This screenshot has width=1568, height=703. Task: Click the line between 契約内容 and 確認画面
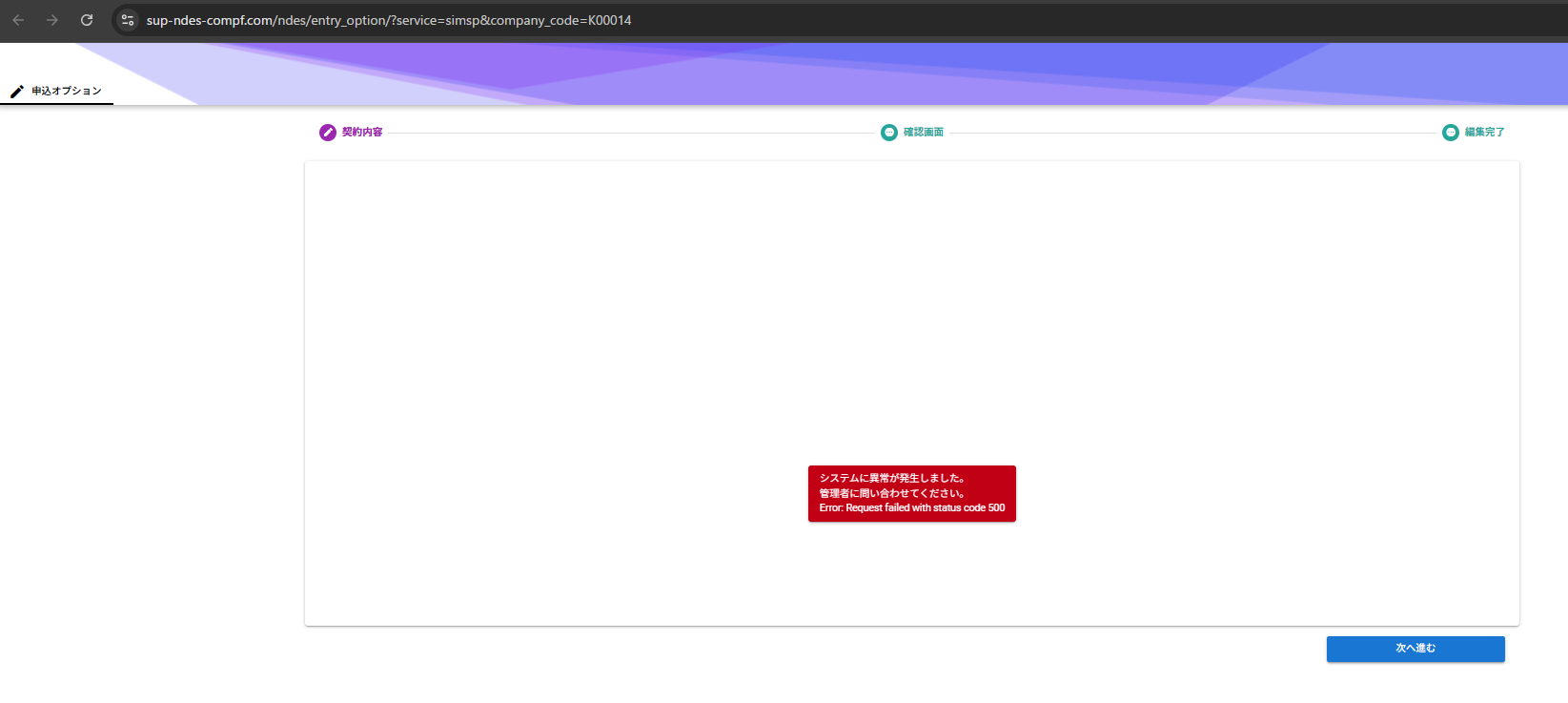629,133
